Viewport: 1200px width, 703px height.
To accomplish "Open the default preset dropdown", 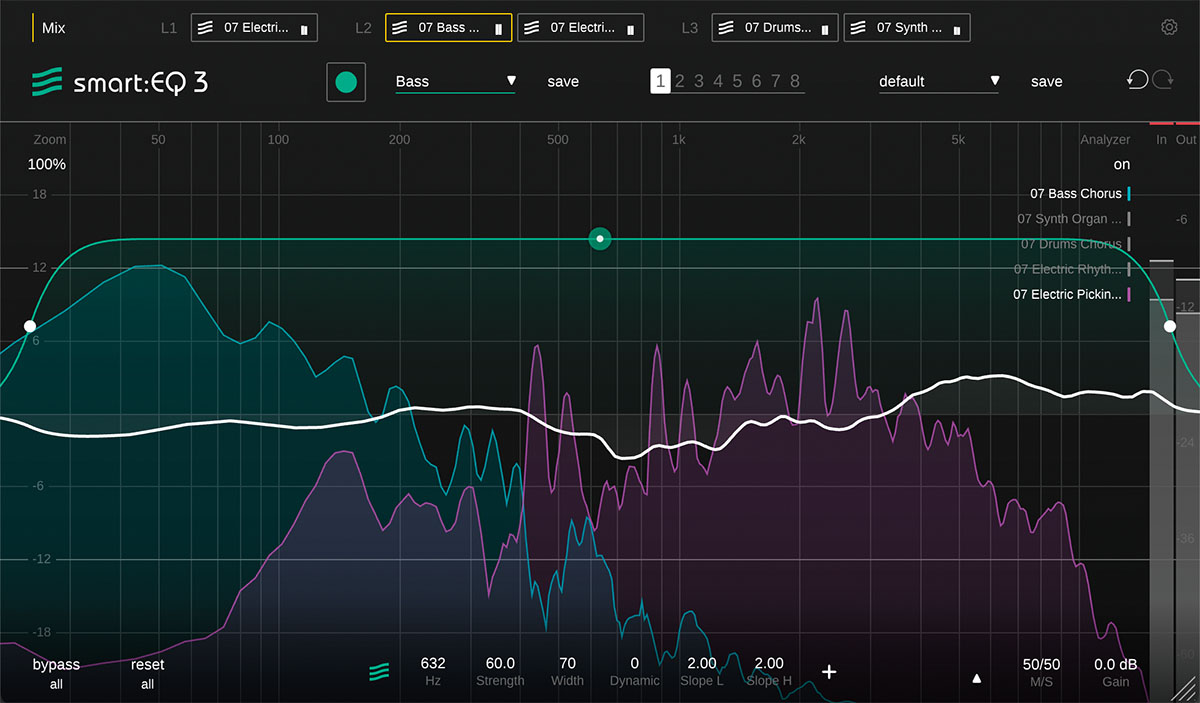I will 939,82.
